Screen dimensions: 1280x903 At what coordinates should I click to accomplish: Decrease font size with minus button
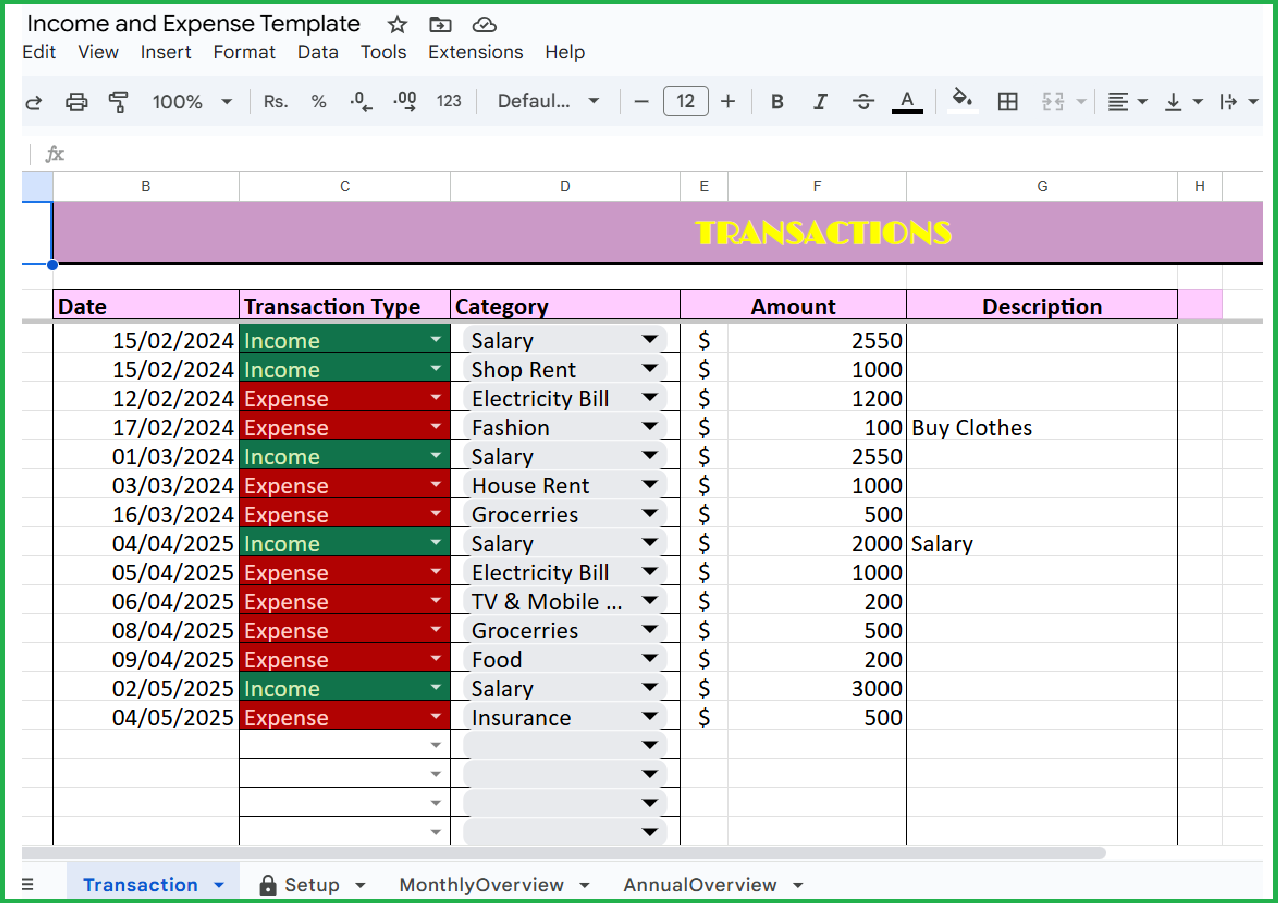[642, 101]
